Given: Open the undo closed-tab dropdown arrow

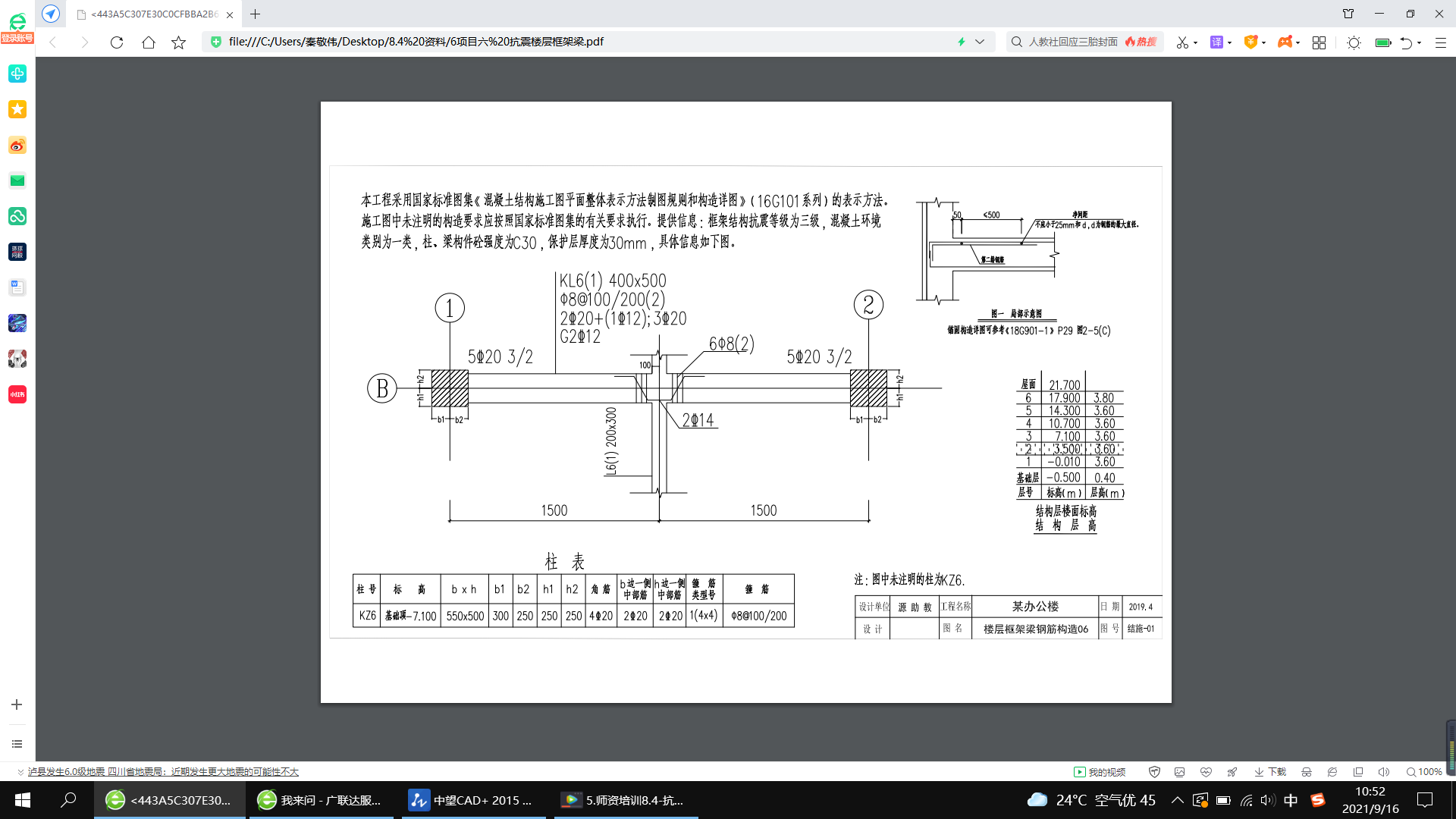Looking at the screenshot, I should [1419, 42].
